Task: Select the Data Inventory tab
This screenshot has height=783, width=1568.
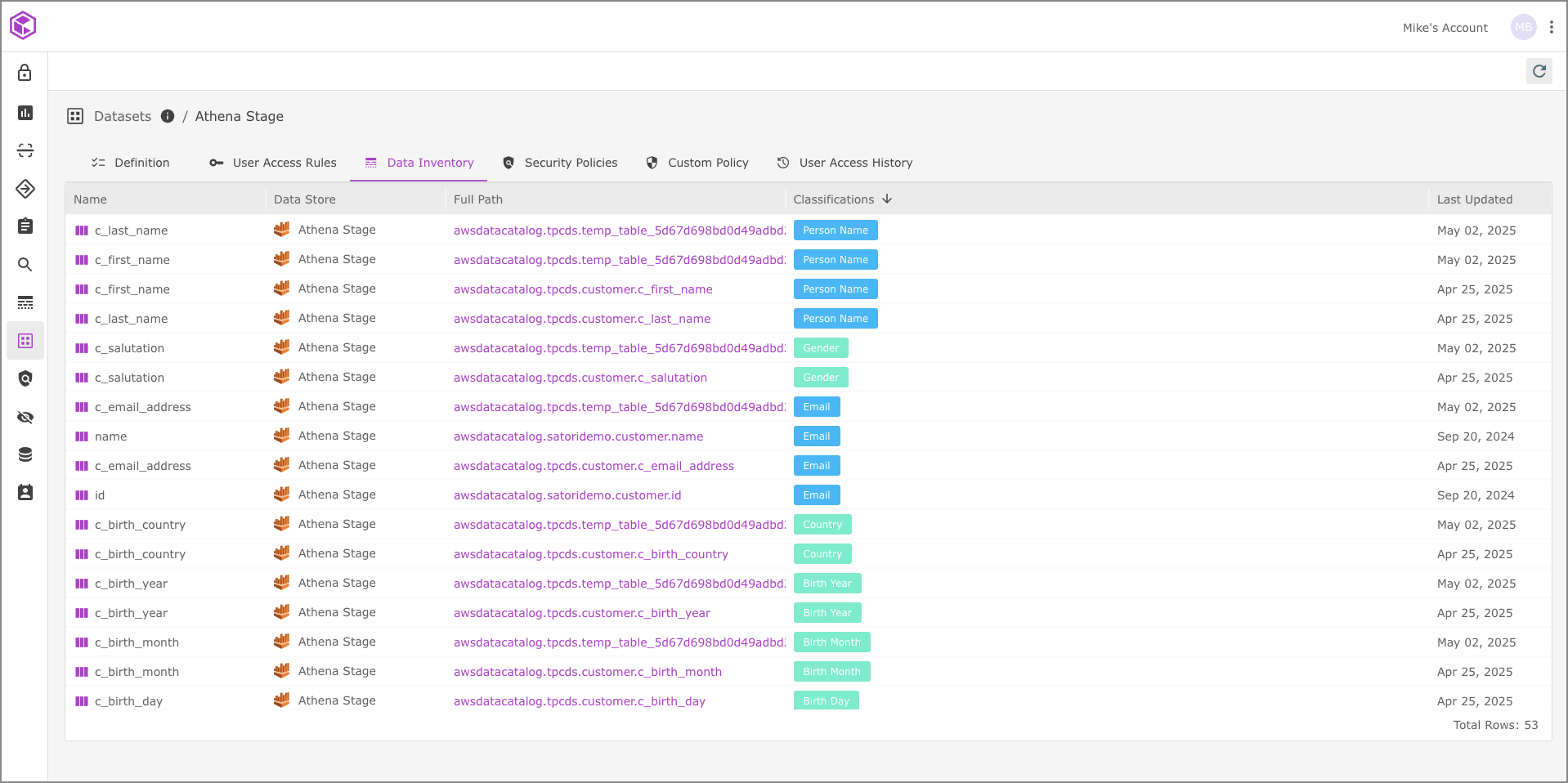Action: pos(419,163)
